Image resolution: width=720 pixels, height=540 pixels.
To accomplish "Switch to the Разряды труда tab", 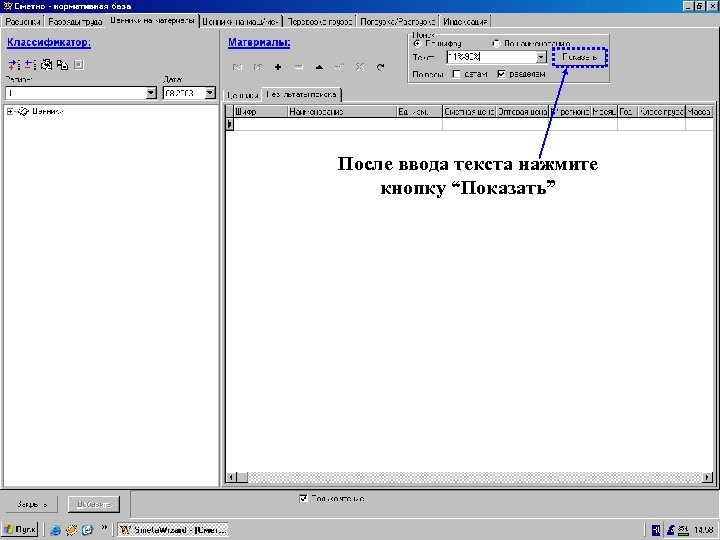I will point(75,22).
